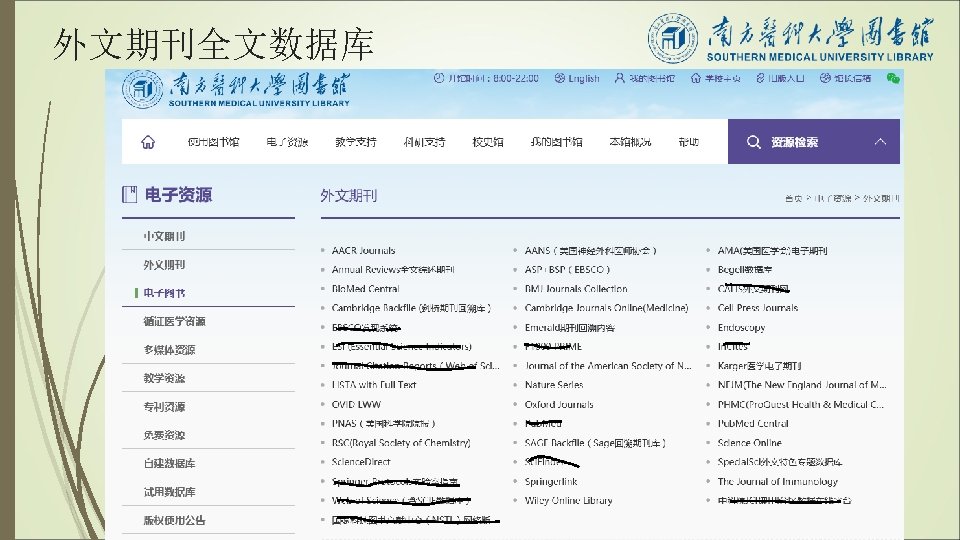
Task: Open the BMJ Journals Collection link
Action: 576,289
